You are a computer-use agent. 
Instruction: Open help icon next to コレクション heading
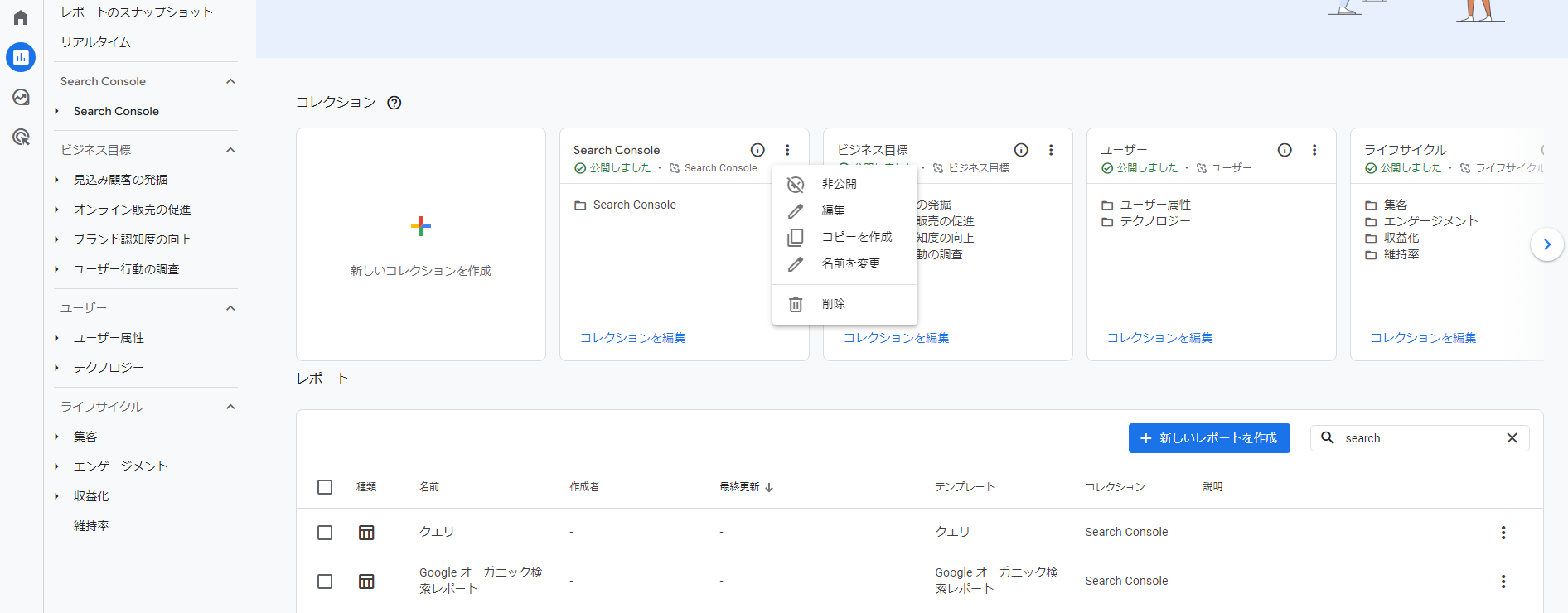click(394, 103)
